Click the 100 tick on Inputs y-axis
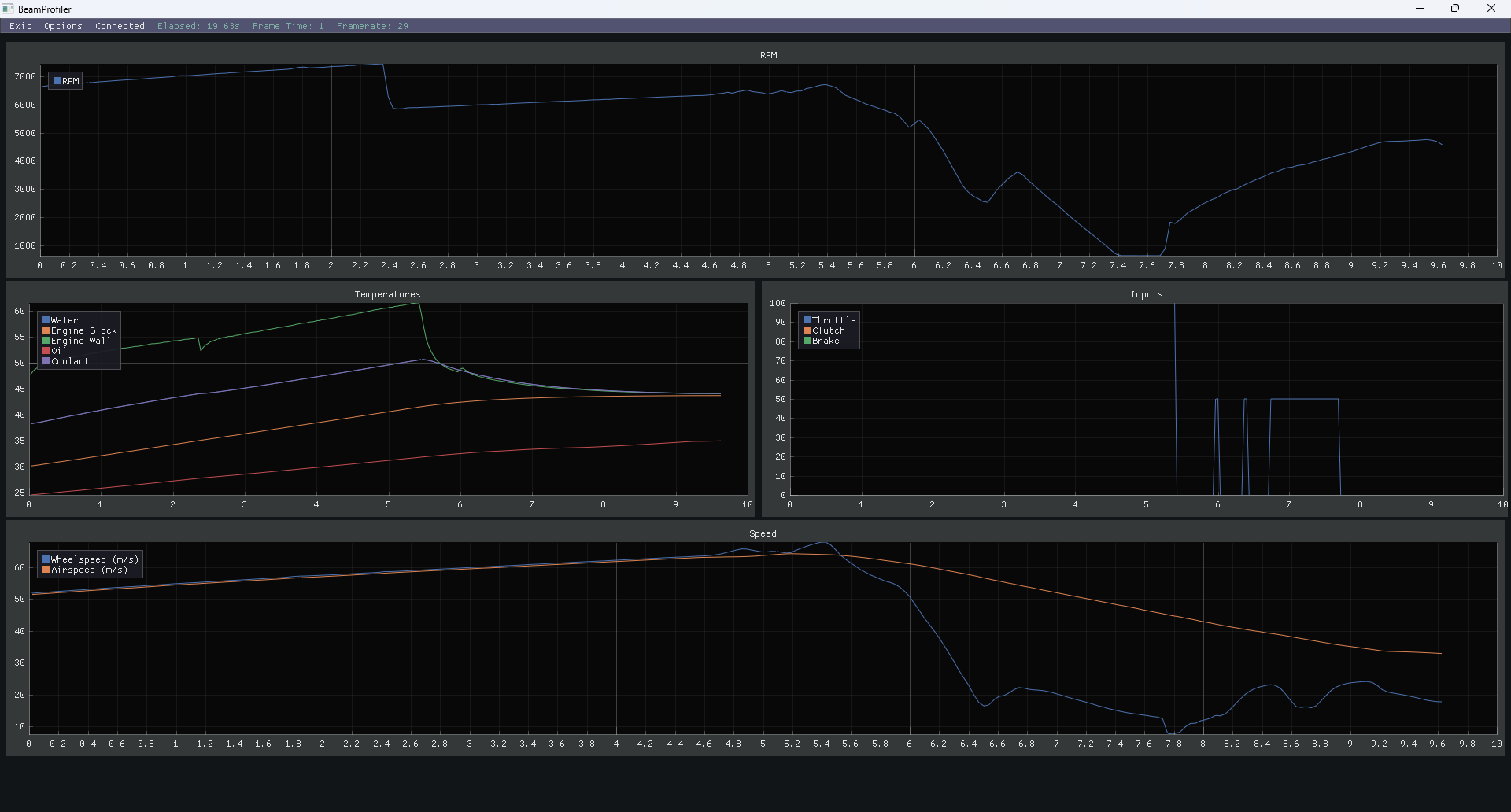The height and width of the screenshot is (812, 1511). click(778, 303)
